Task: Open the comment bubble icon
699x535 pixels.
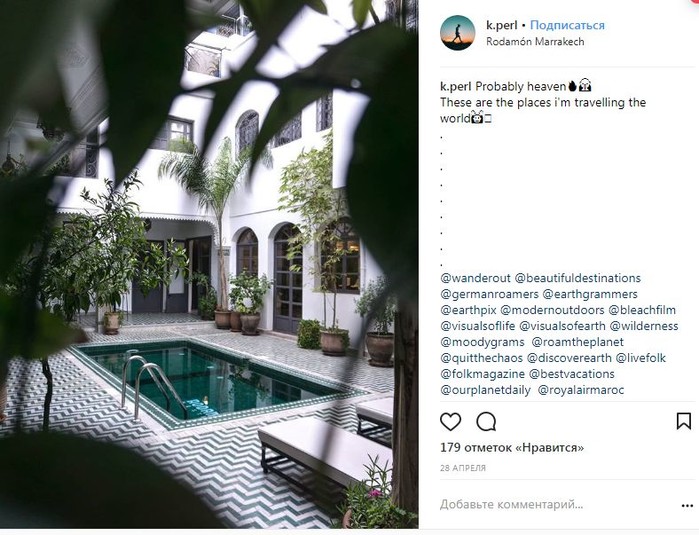Action: [486, 422]
